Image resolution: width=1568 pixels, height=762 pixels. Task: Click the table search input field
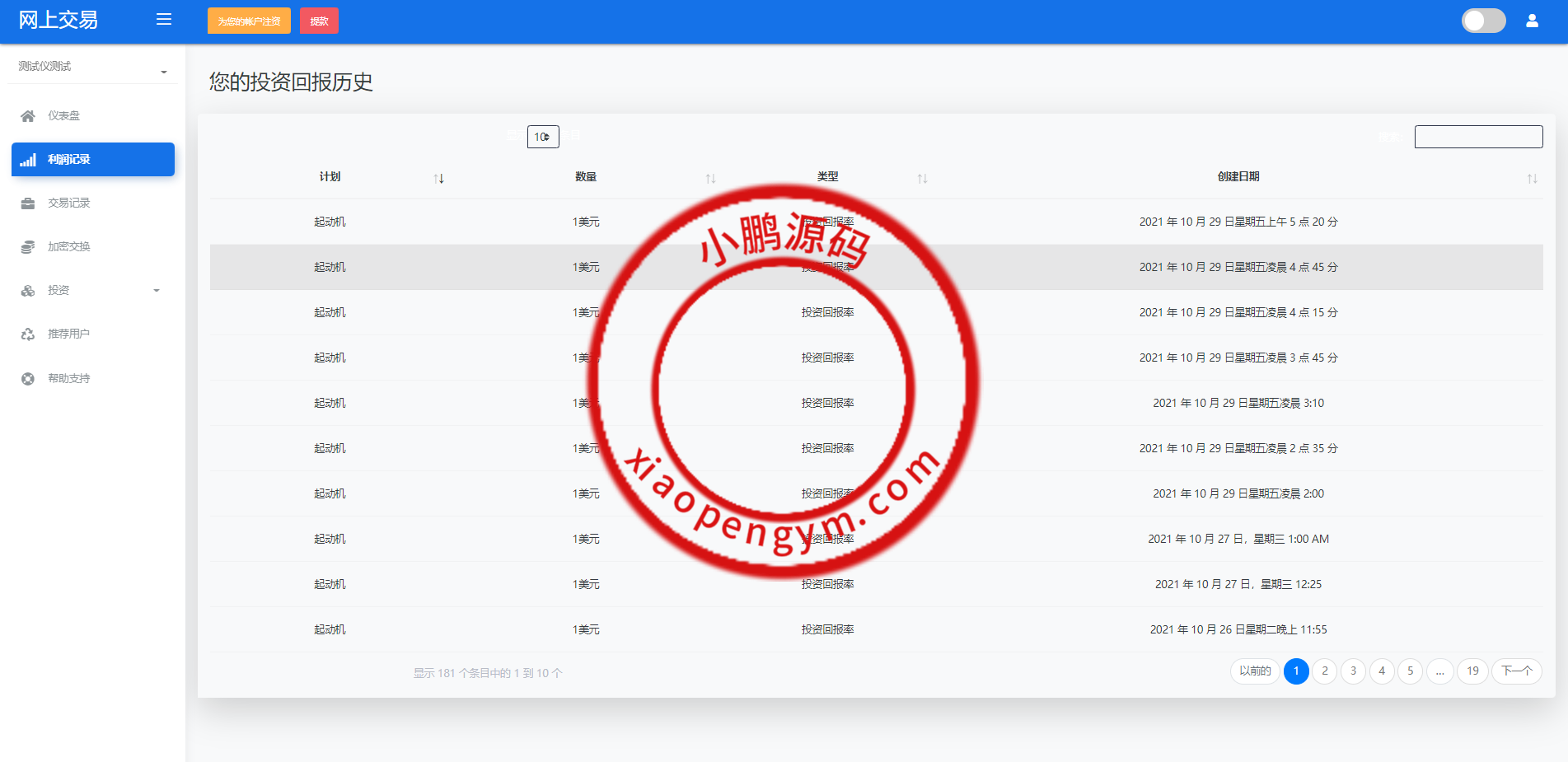[x=1478, y=137]
